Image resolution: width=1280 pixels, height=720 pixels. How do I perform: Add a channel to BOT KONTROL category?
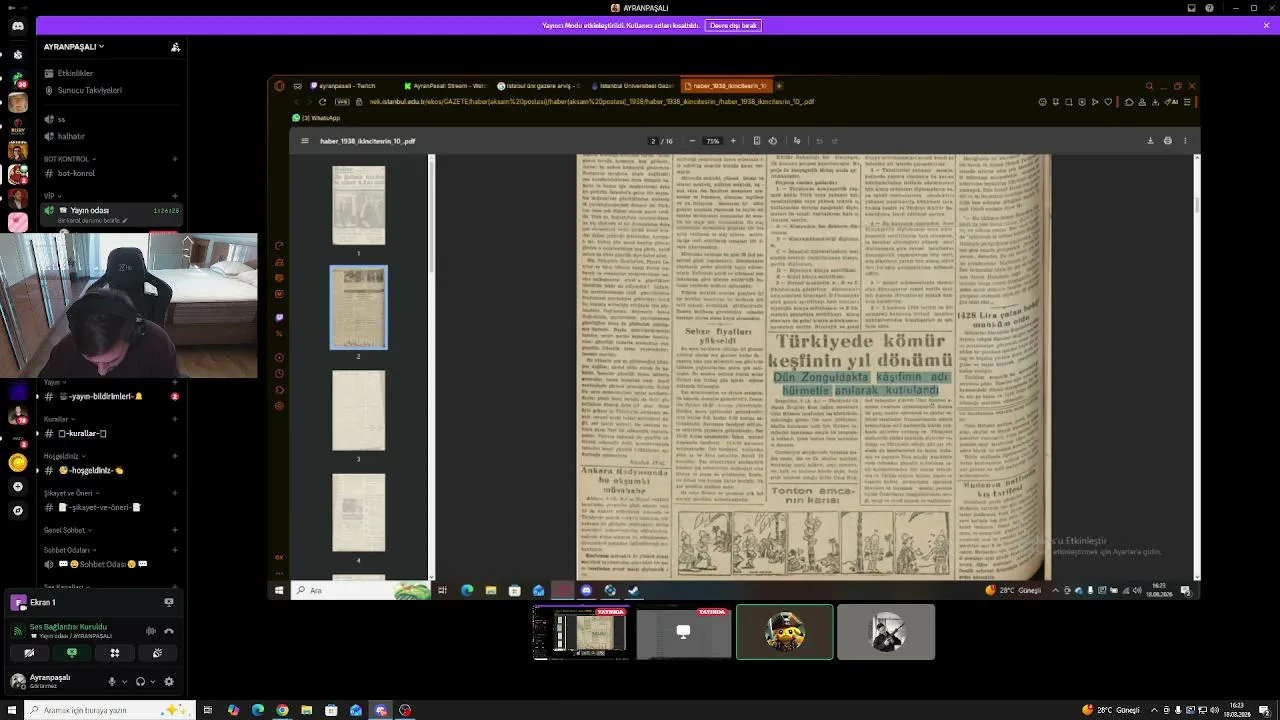(175, 159)
